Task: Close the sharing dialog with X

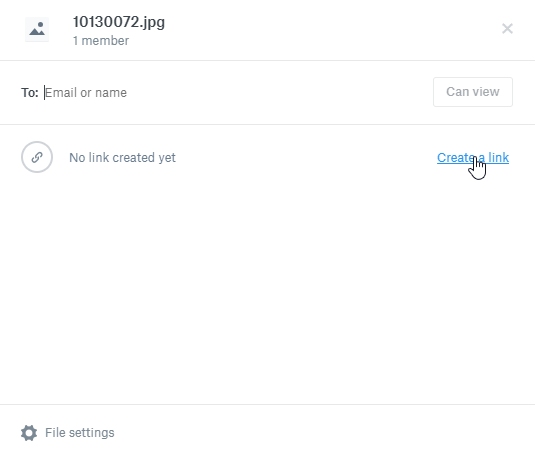Action: tap(507, 29)
